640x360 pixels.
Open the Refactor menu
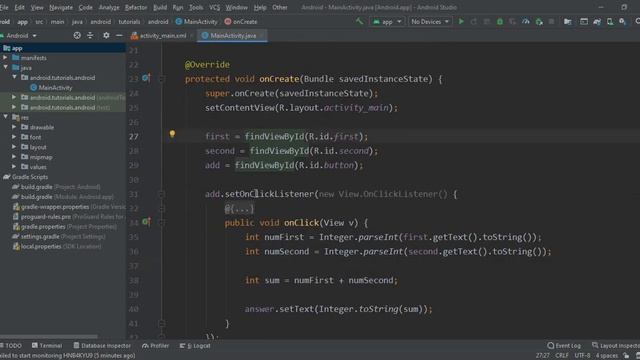(x=136, y=7)
